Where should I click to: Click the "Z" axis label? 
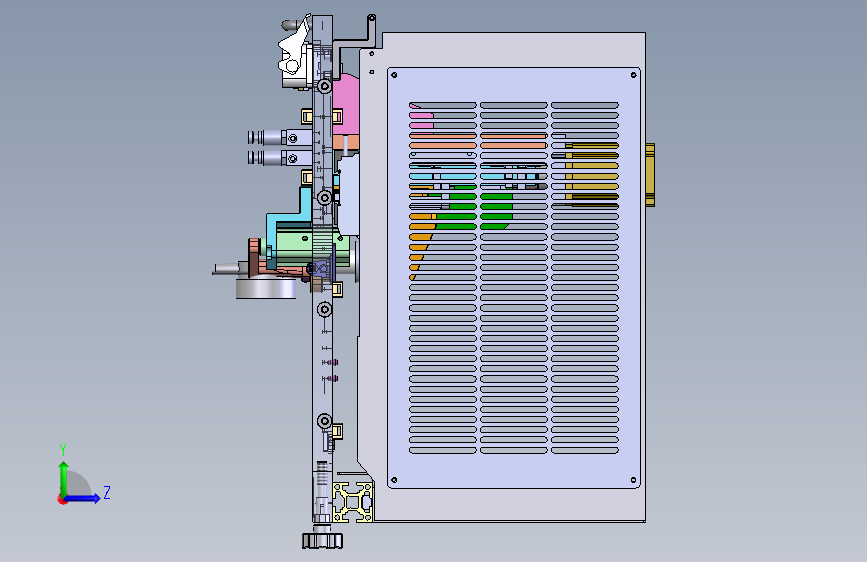(107, 492)
